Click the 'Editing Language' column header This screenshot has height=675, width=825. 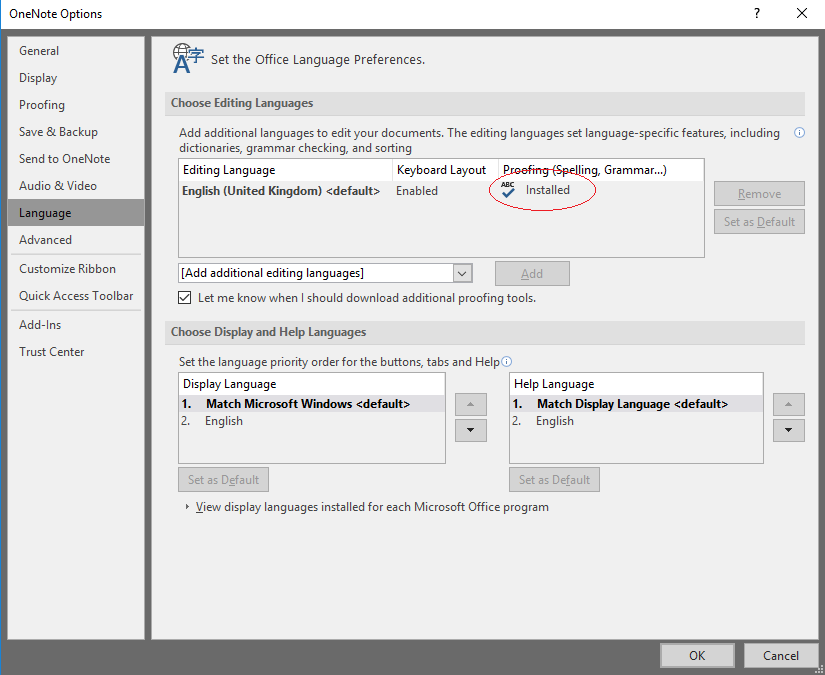pos(286,170)
